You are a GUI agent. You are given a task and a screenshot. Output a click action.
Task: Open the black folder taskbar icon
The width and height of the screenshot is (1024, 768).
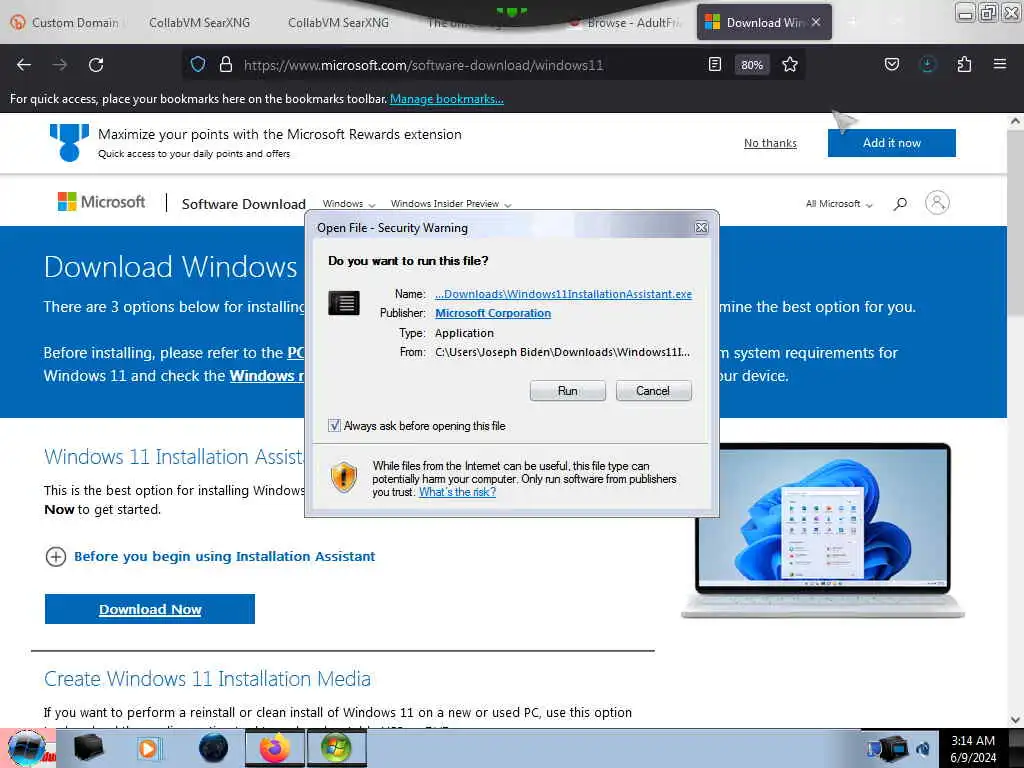click(88, 748)
